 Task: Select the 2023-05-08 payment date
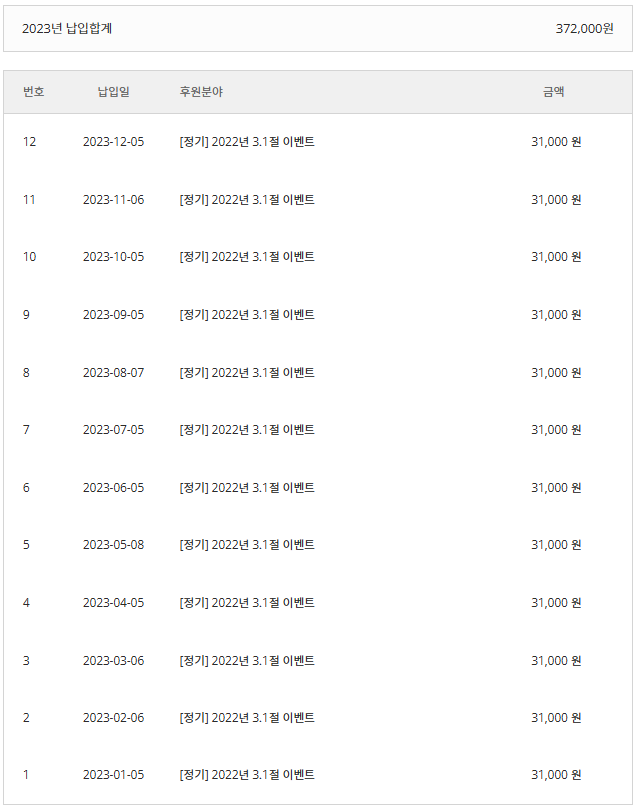click(113, 545)
